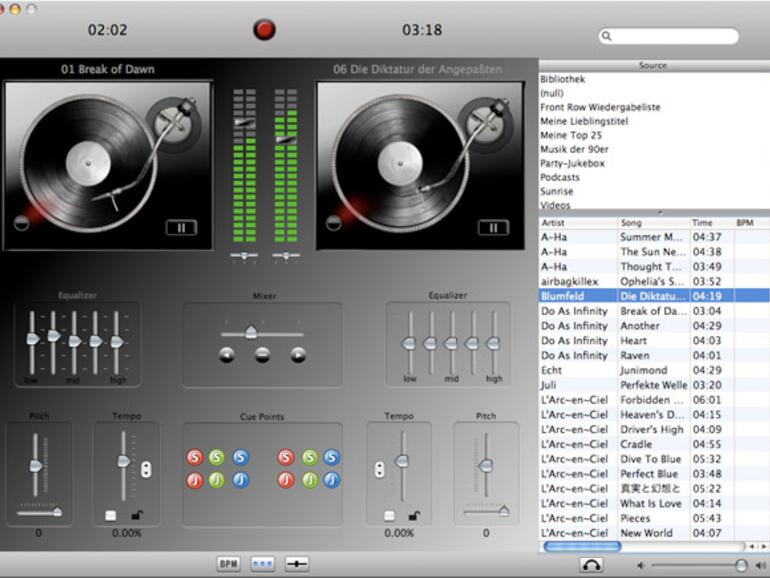Select Party-Jukebox in the Source list
This screenshot has height=578, width=770.
point(572,163)
